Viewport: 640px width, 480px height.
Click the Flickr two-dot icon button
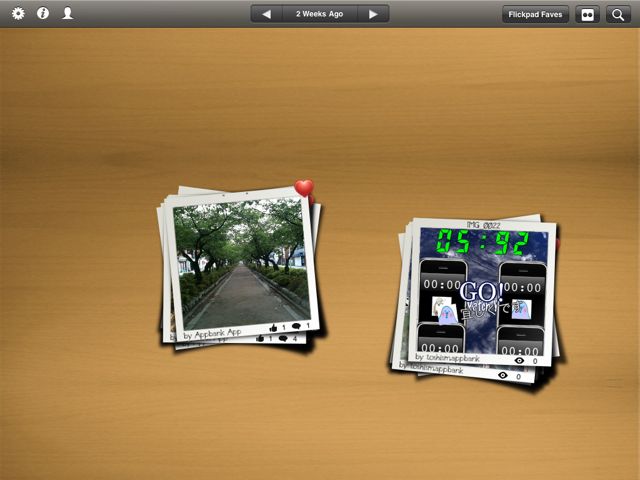[x=587, y=15]
